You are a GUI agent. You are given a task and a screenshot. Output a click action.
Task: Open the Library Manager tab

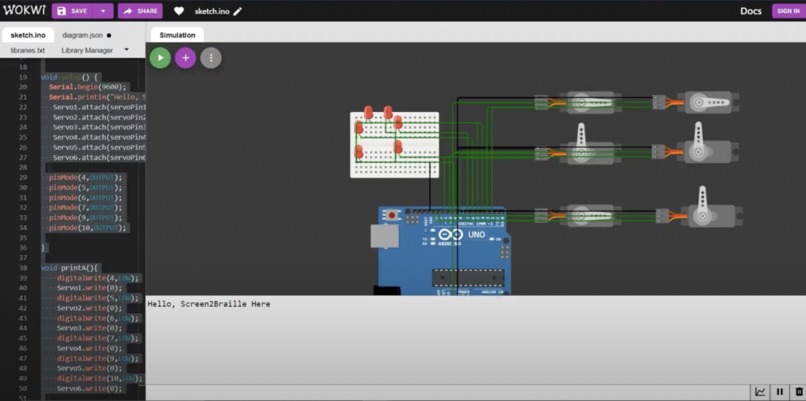[87, 50]
